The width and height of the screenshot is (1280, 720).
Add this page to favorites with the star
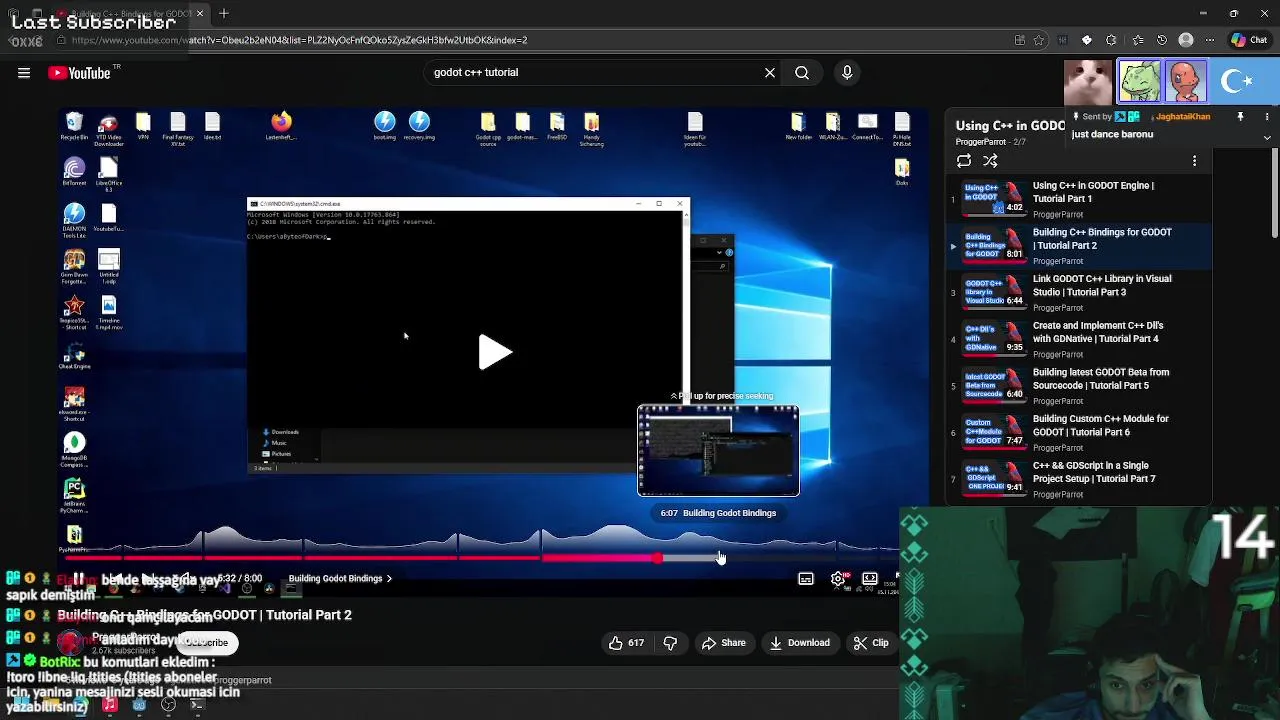click(x=1040, y=40)
